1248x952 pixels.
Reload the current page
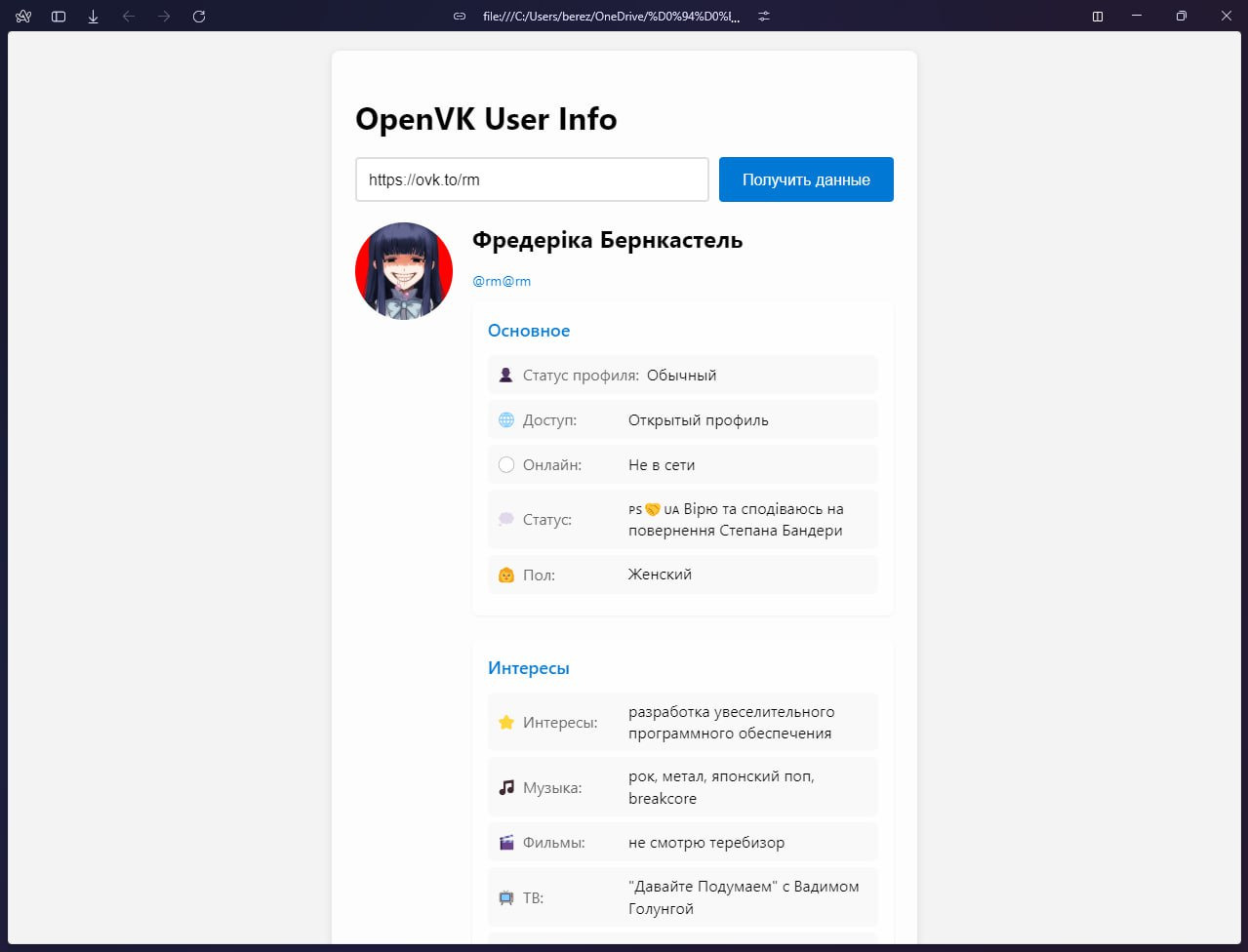point(199,17)
